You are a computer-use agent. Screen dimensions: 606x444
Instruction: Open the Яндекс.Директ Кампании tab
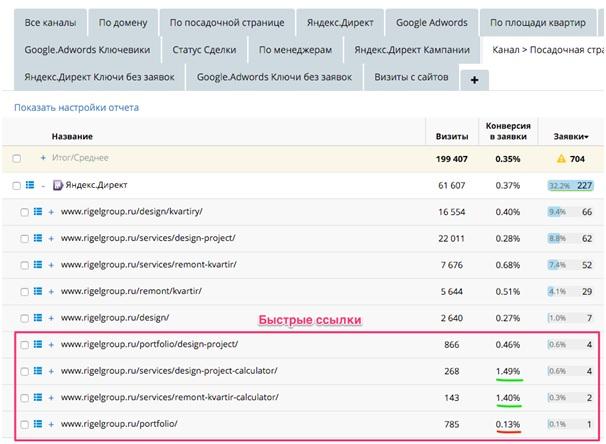tap(412, 50)
